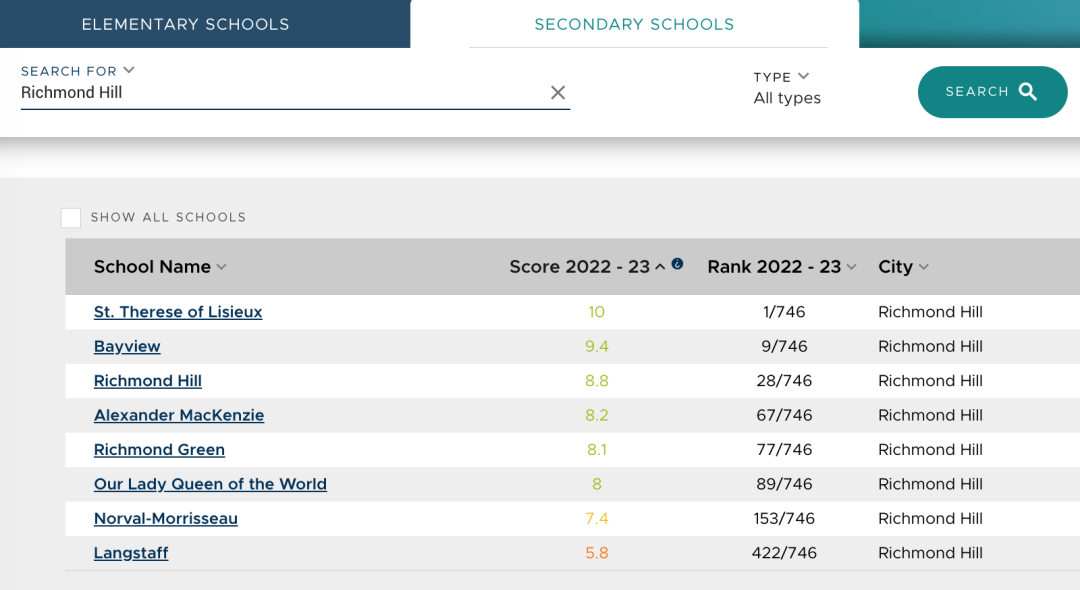Click the score 8.1 cell
This screenshot has width=1080, height=590.
click(596, 450)
